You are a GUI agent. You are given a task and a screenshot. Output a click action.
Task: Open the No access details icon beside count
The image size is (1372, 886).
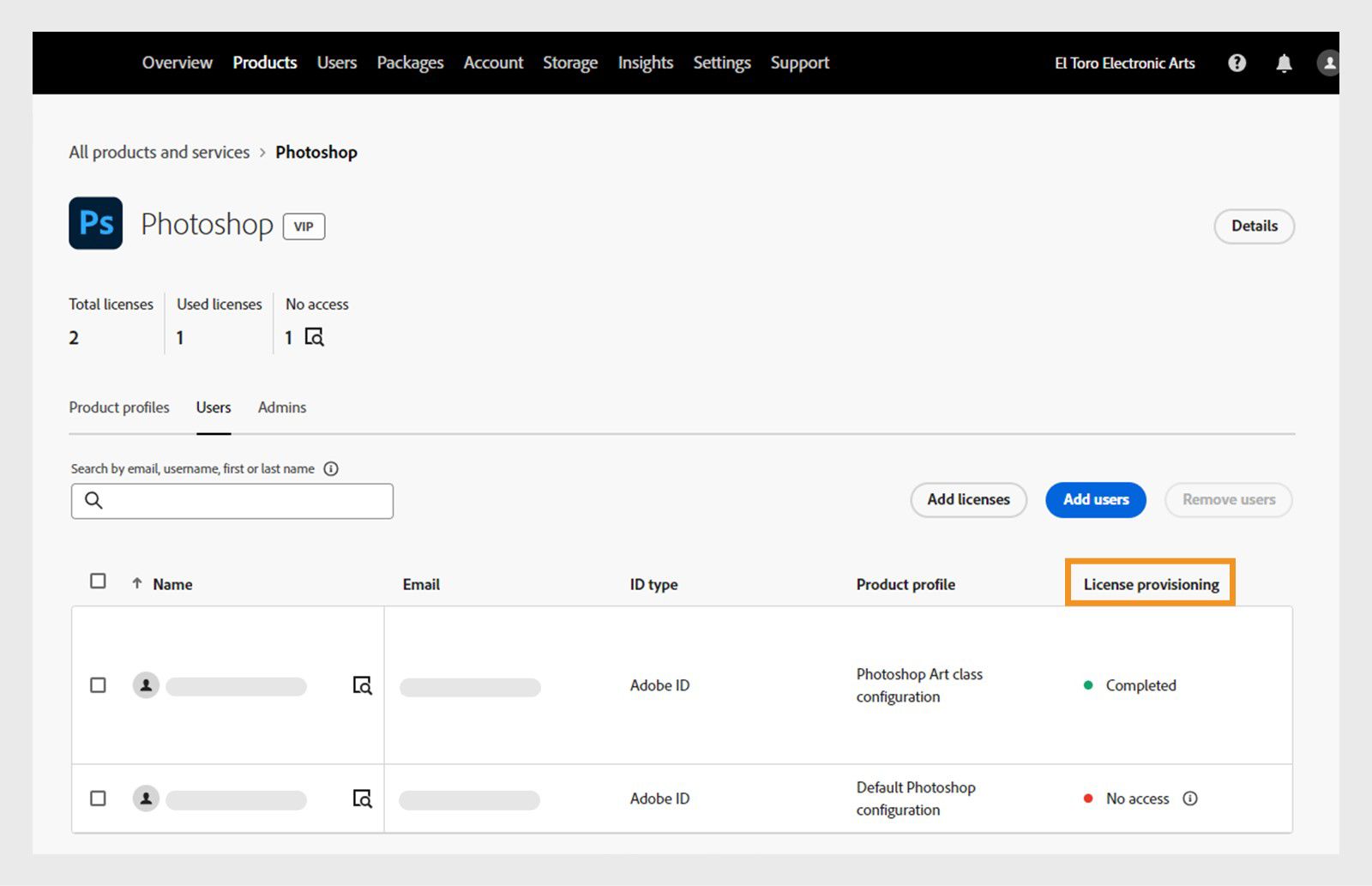tap(315, 337)
